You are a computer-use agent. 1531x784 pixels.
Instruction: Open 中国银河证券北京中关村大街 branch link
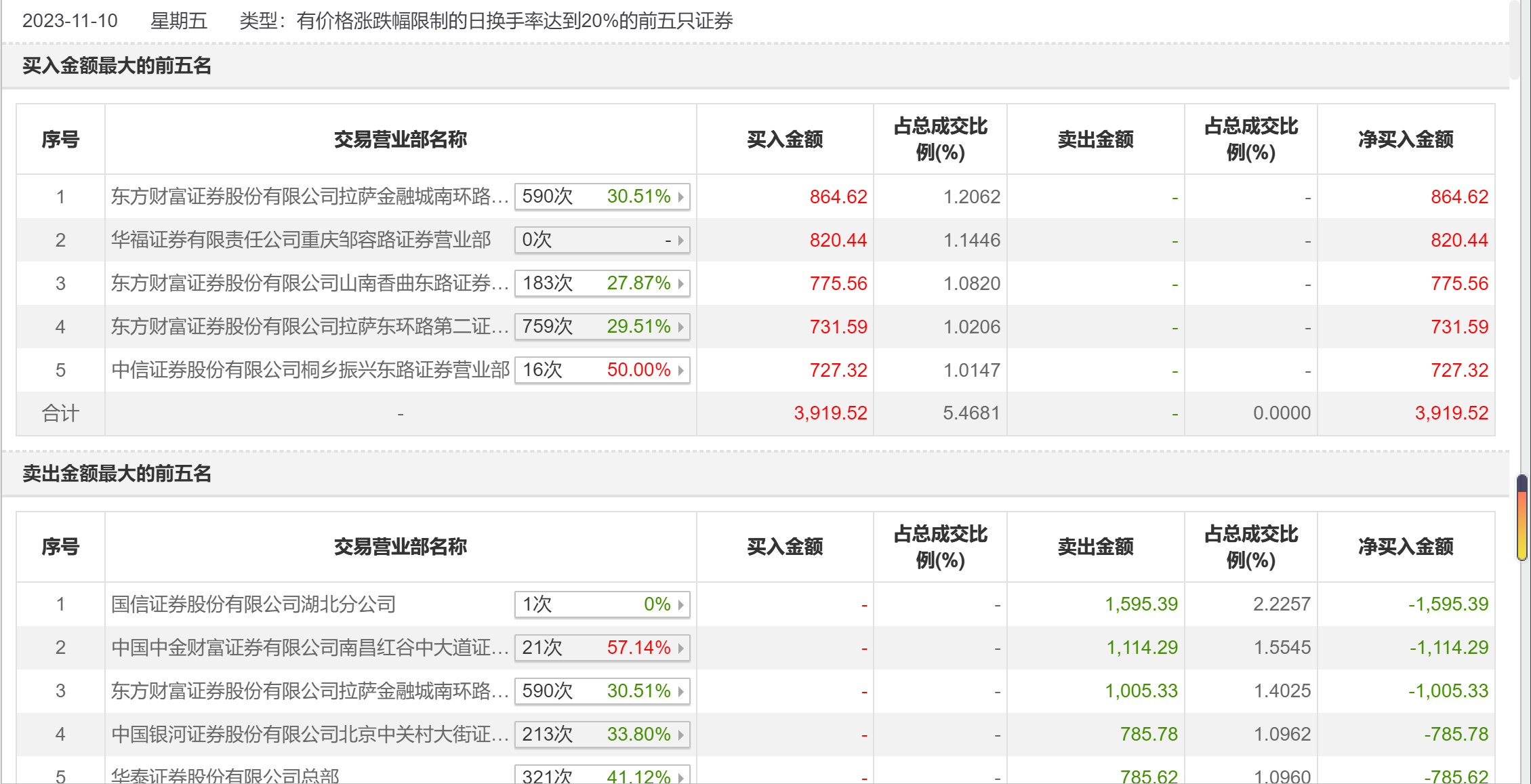pos(309,735)
